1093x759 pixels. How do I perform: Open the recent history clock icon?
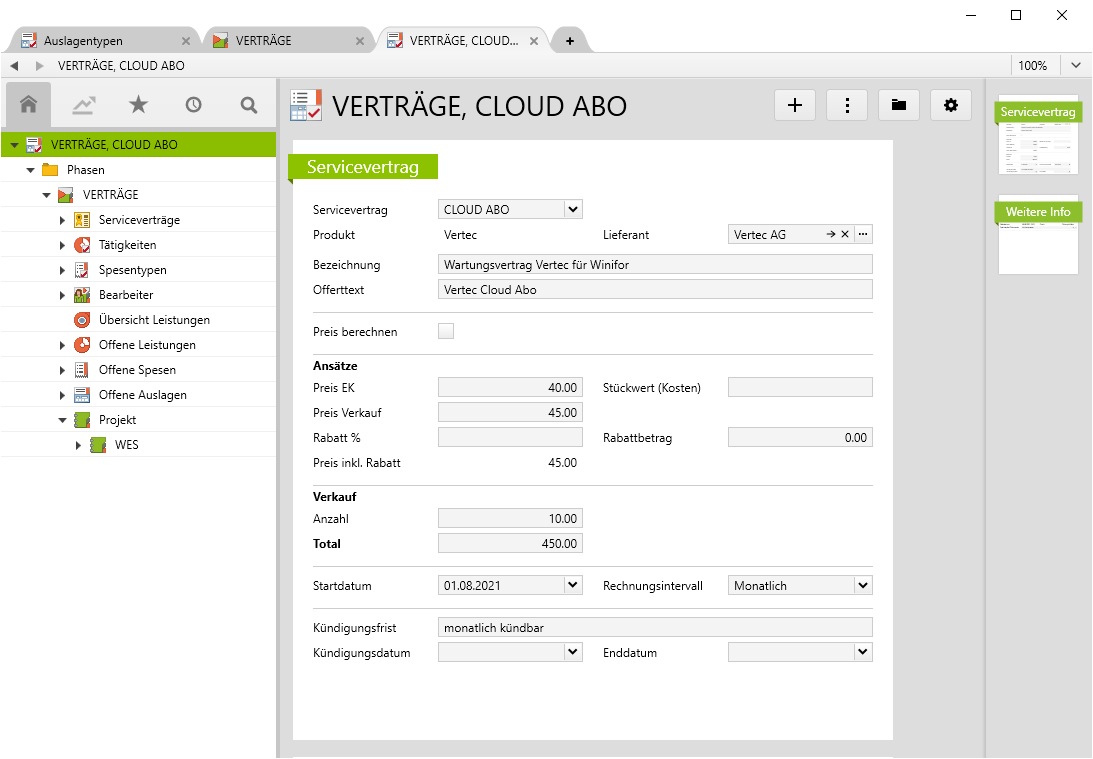[193, 105]
